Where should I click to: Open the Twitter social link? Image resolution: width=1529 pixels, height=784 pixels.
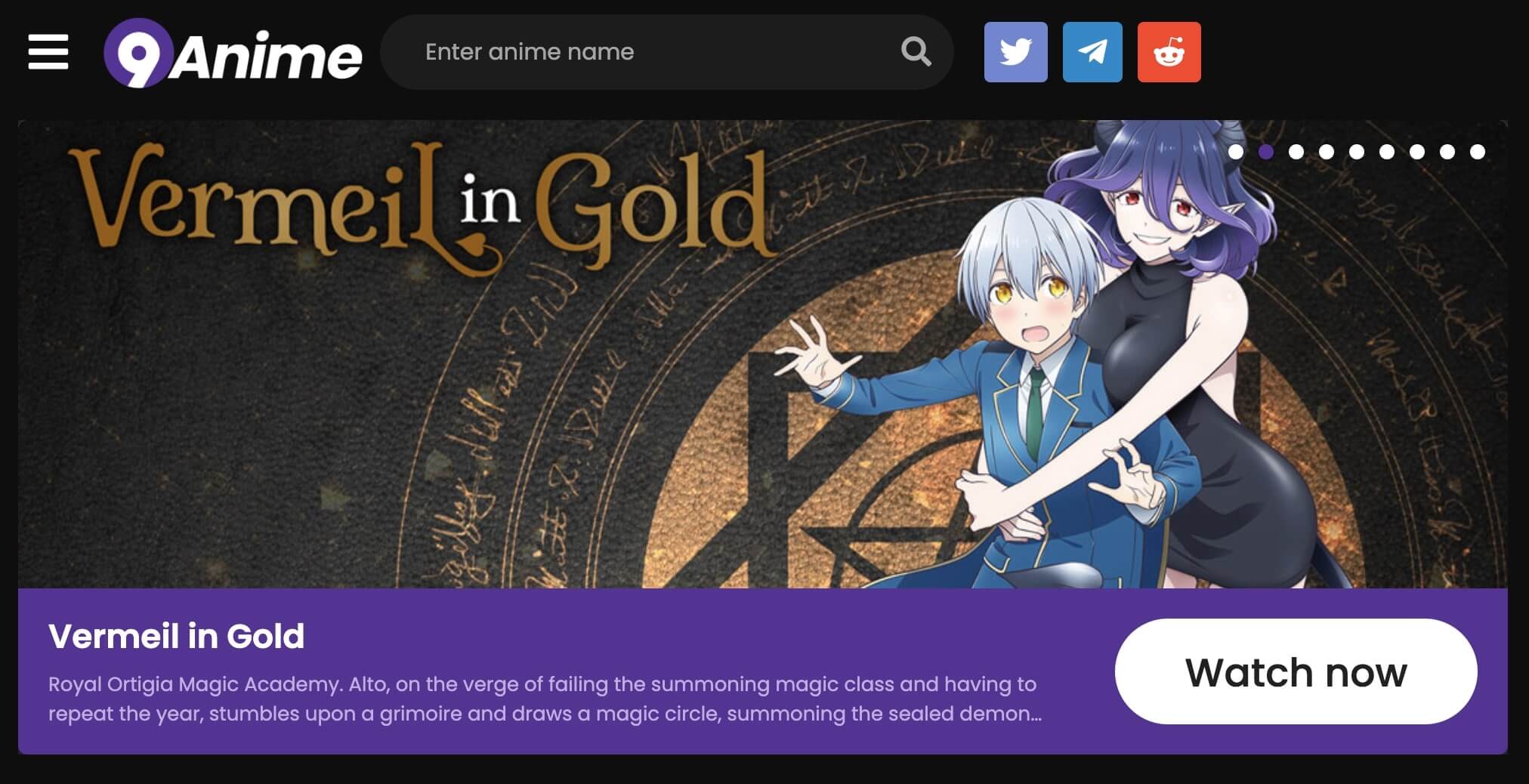pos(1015,51)
